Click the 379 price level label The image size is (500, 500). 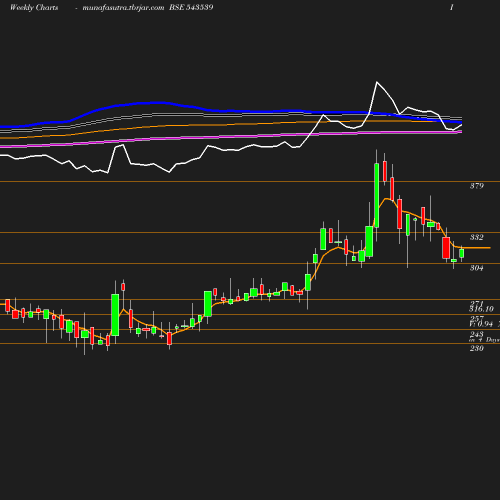(476, 186)
